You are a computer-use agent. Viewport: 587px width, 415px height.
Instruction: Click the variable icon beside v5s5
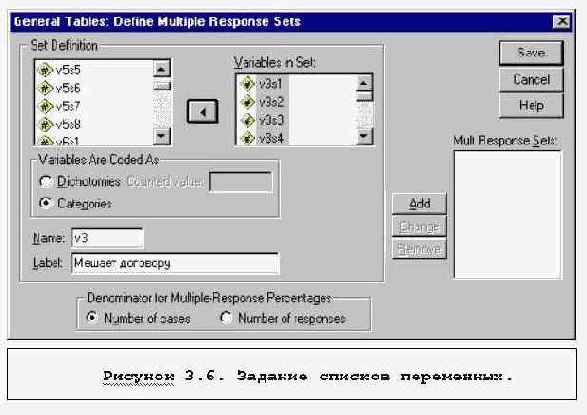tap(45, 70)
